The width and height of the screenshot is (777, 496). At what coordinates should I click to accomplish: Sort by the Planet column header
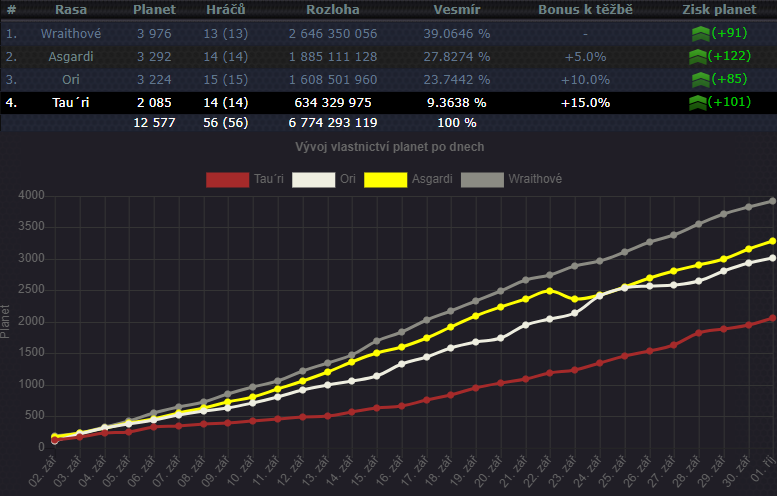tap(154, 9)
